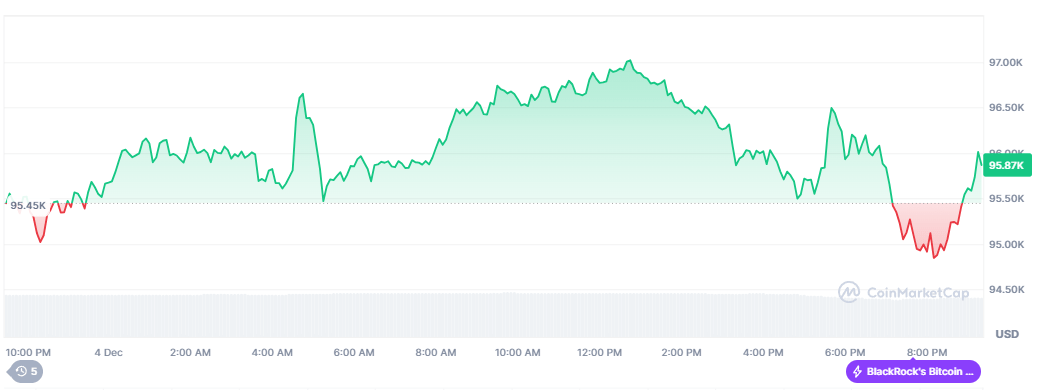This screenshot has width=1039, height=390.
Task: Click the 94.50K price axis label
Action: coord(1007,289)
